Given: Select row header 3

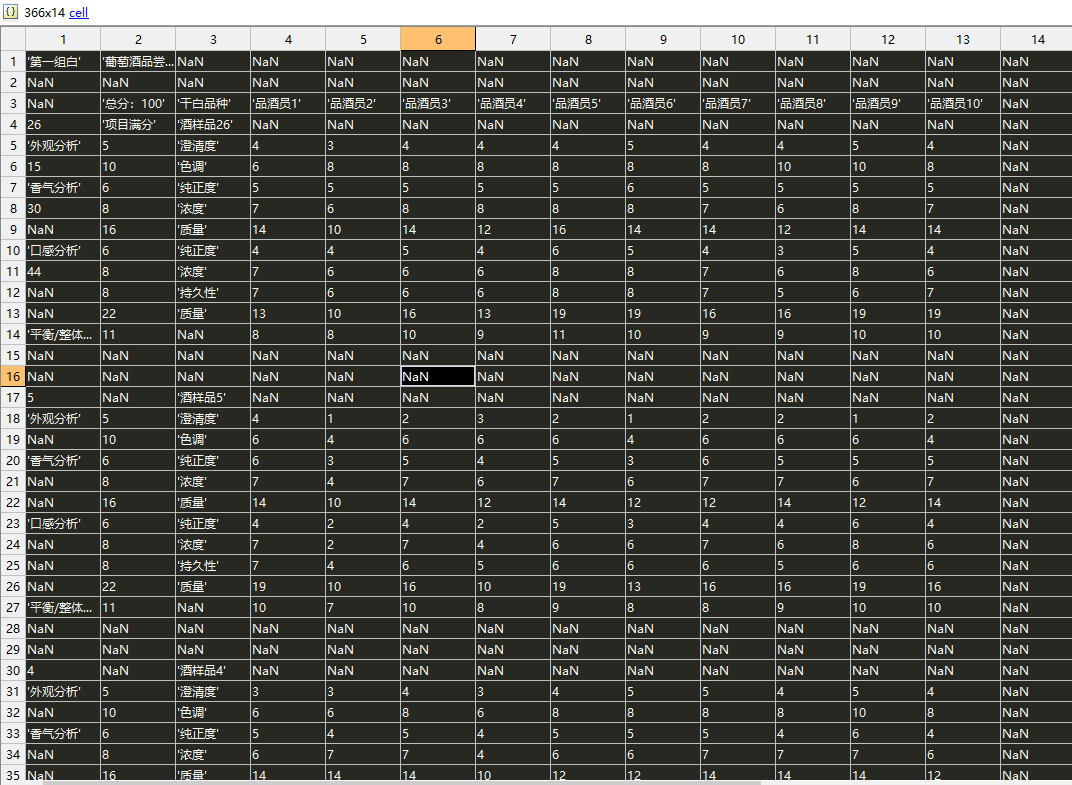Looking at the screenshot, I should pos(13,103).
